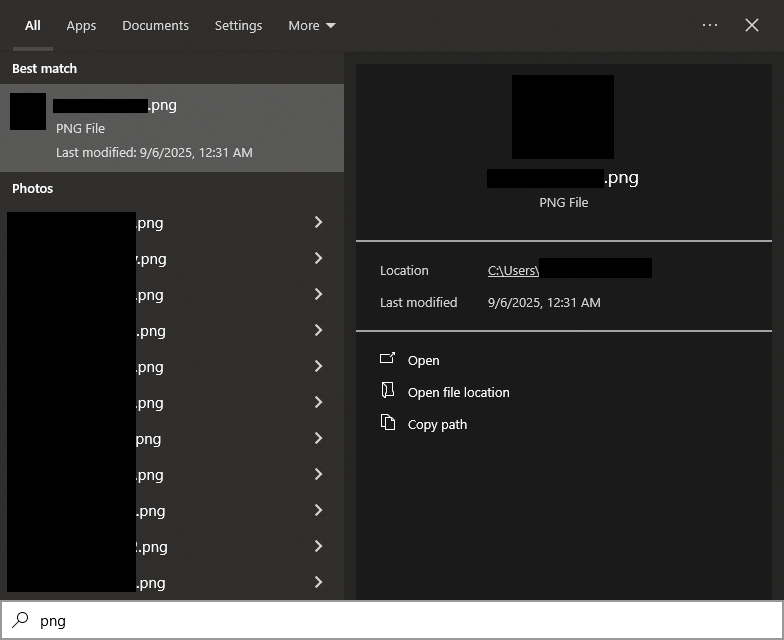Click the PNG File label in preview pane

(564, 202)
